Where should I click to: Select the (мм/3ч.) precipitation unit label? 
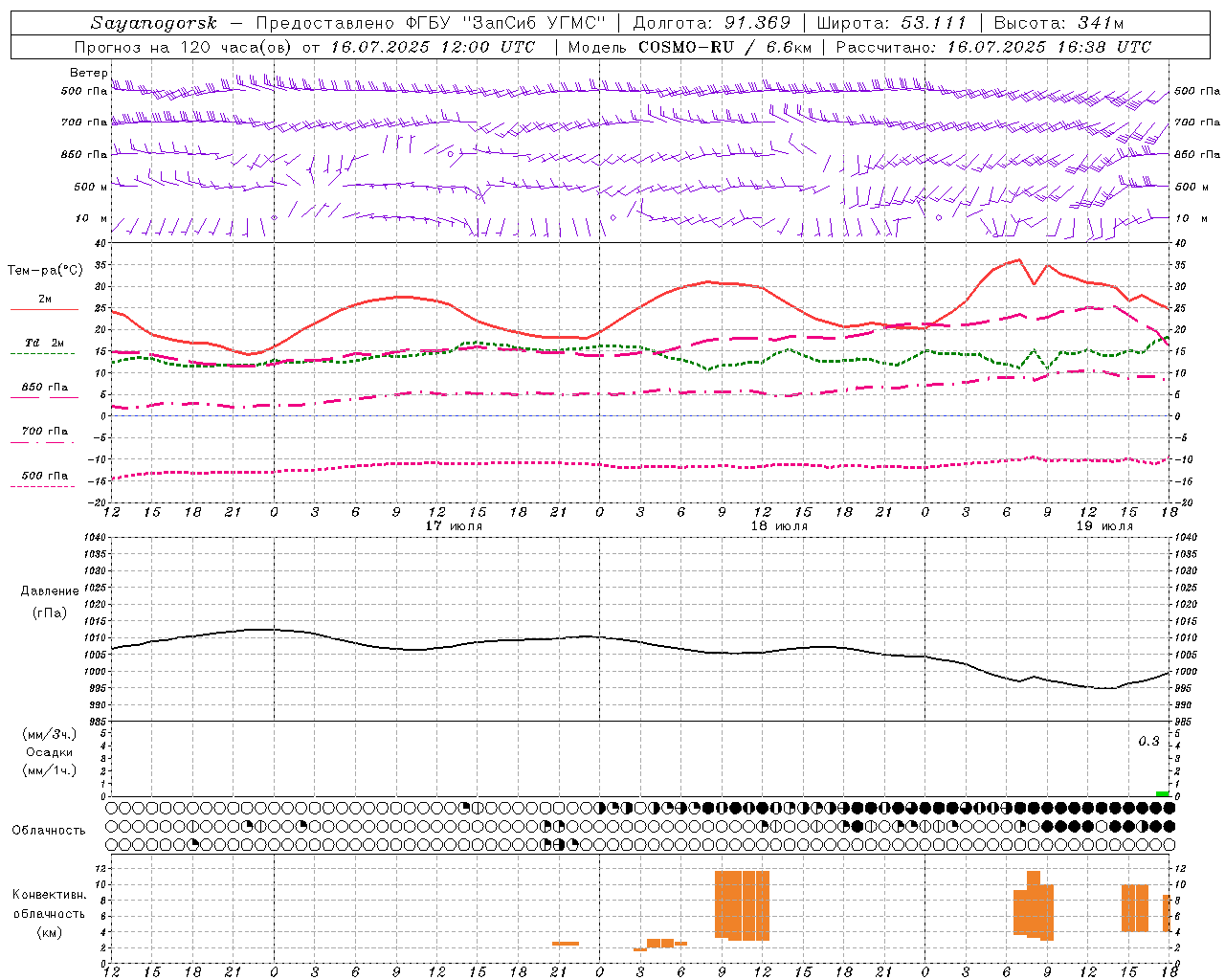[x=51, y=734]
